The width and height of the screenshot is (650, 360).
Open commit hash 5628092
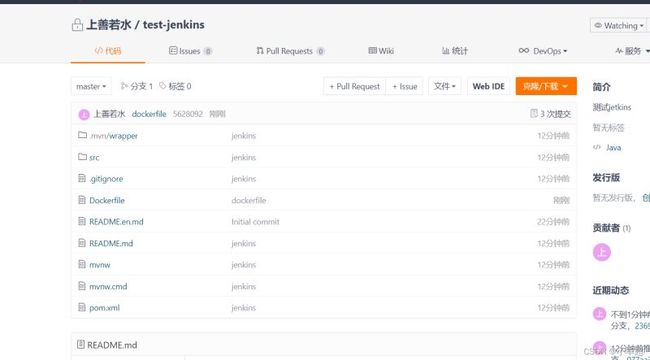coord(188,114)
